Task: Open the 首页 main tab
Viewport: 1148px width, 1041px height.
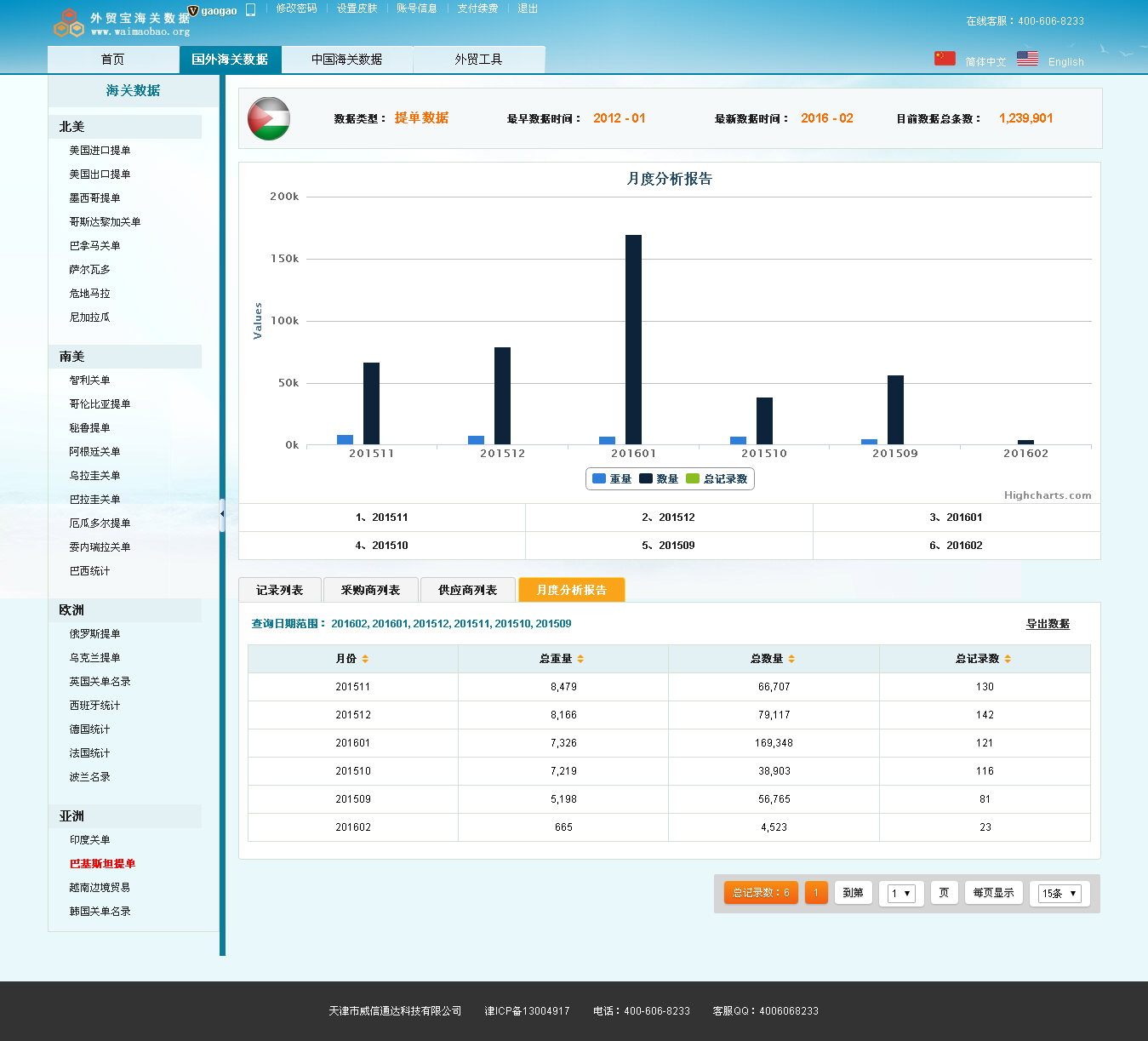Action: [x=113, y=60]
